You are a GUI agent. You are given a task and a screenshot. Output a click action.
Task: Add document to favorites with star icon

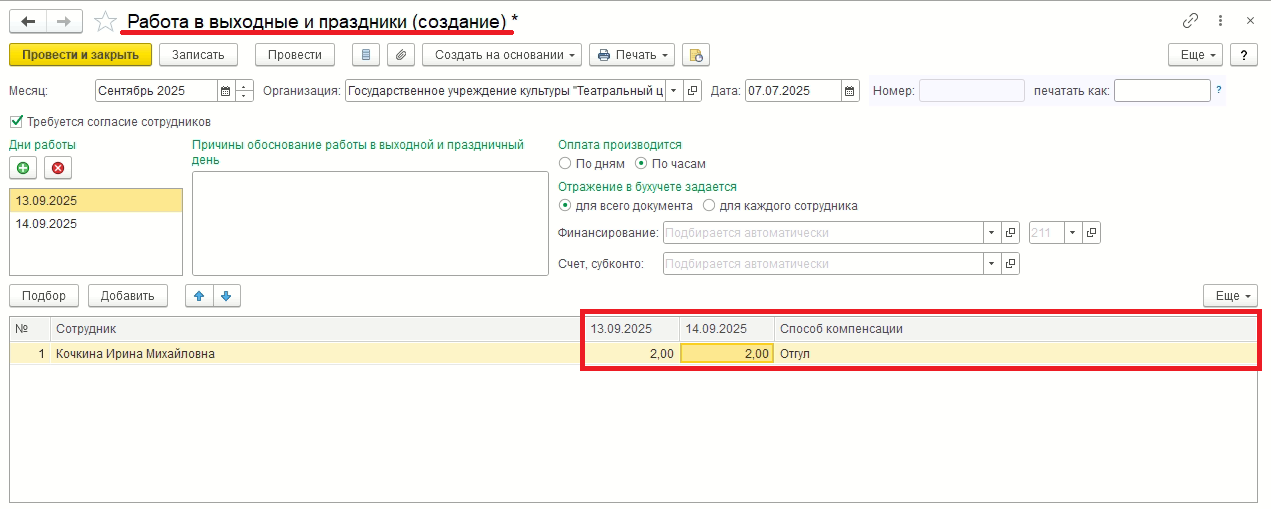[x=104, y=21]
